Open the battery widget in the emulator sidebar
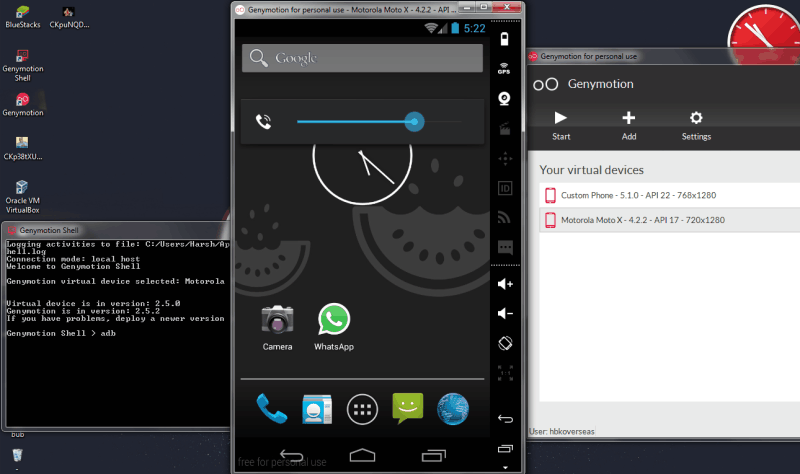 (x=505, y=39)
